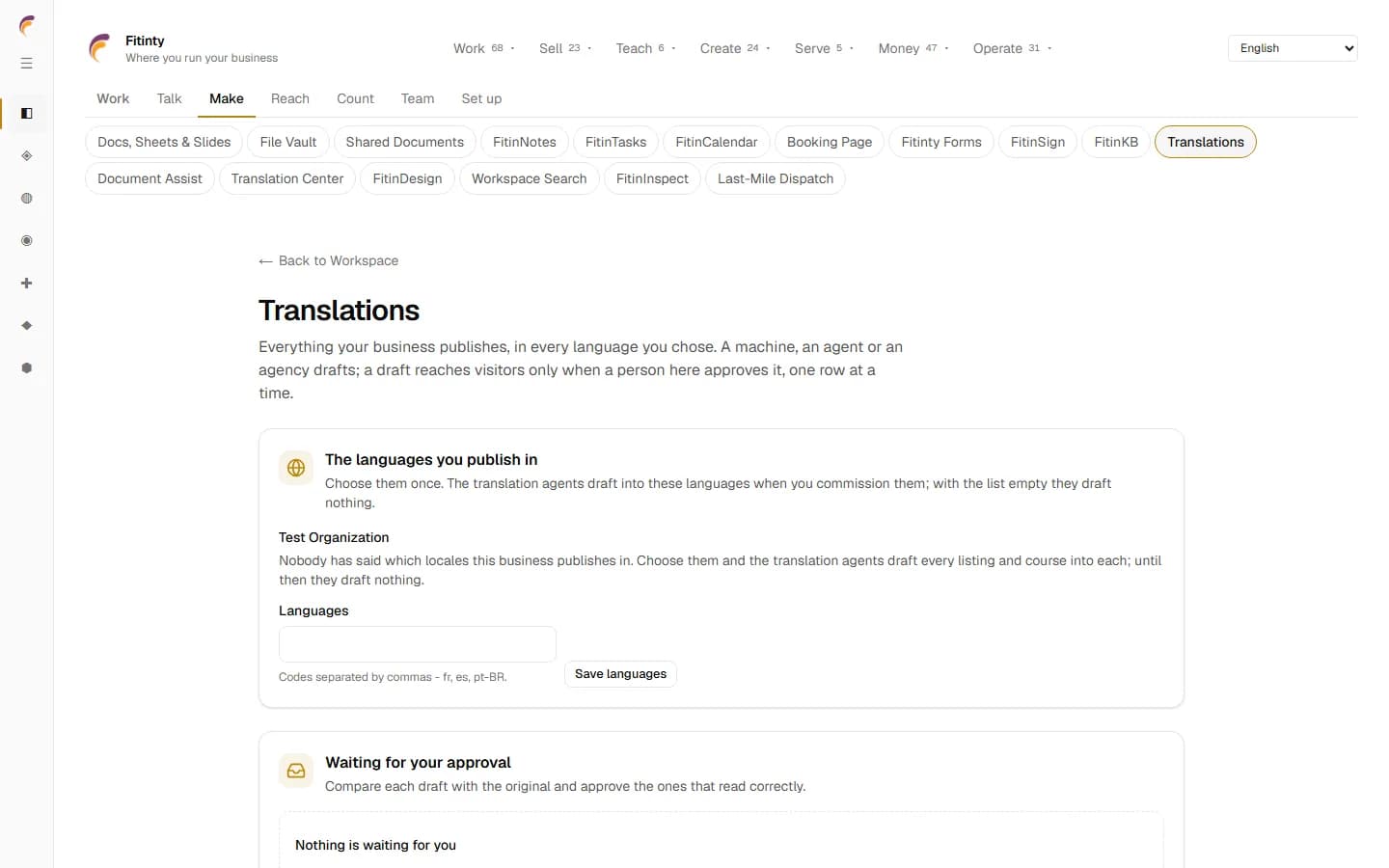Click Save languages button

620,674
